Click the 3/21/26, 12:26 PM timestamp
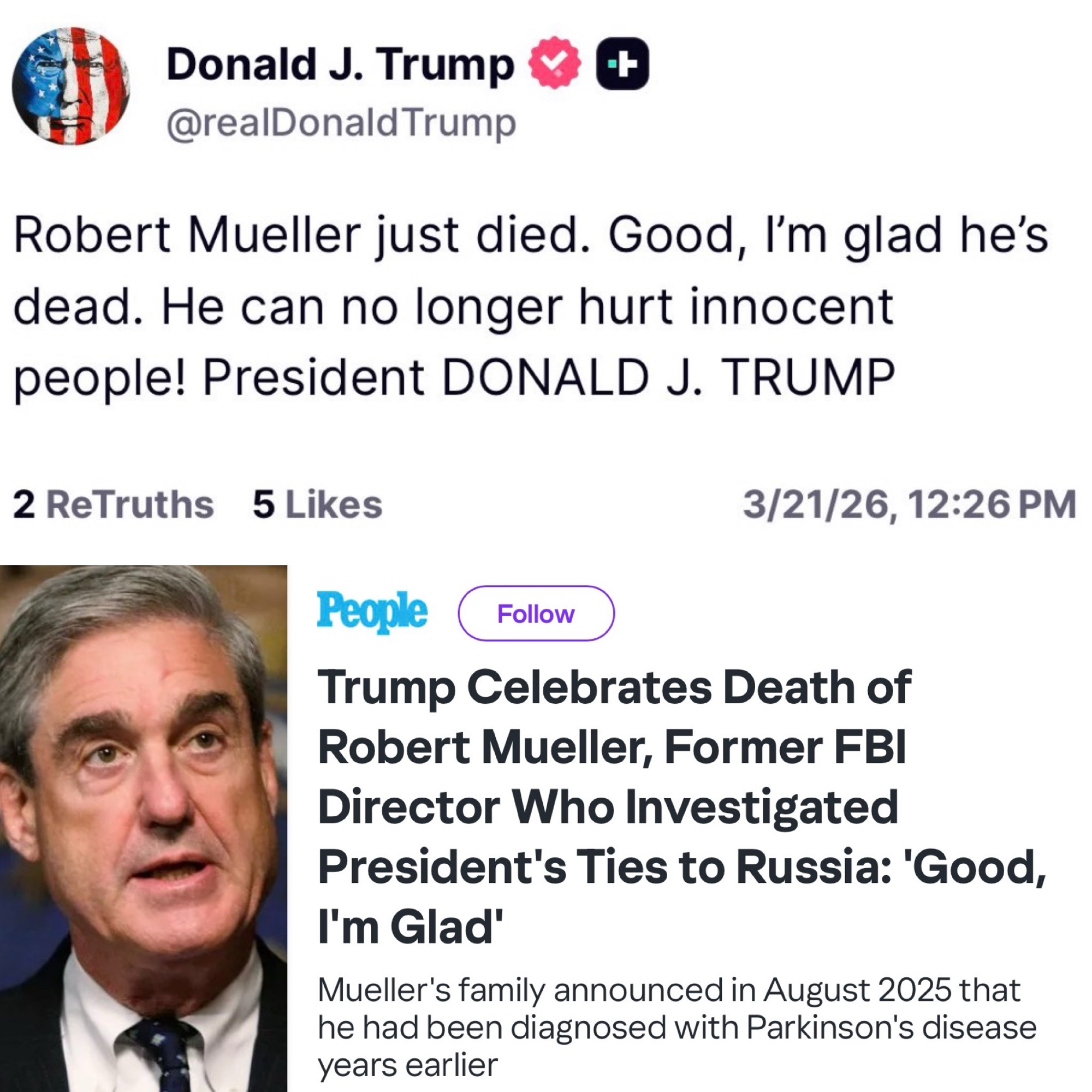Viewport: 1092px width, 1092px height. pos(909,504)
